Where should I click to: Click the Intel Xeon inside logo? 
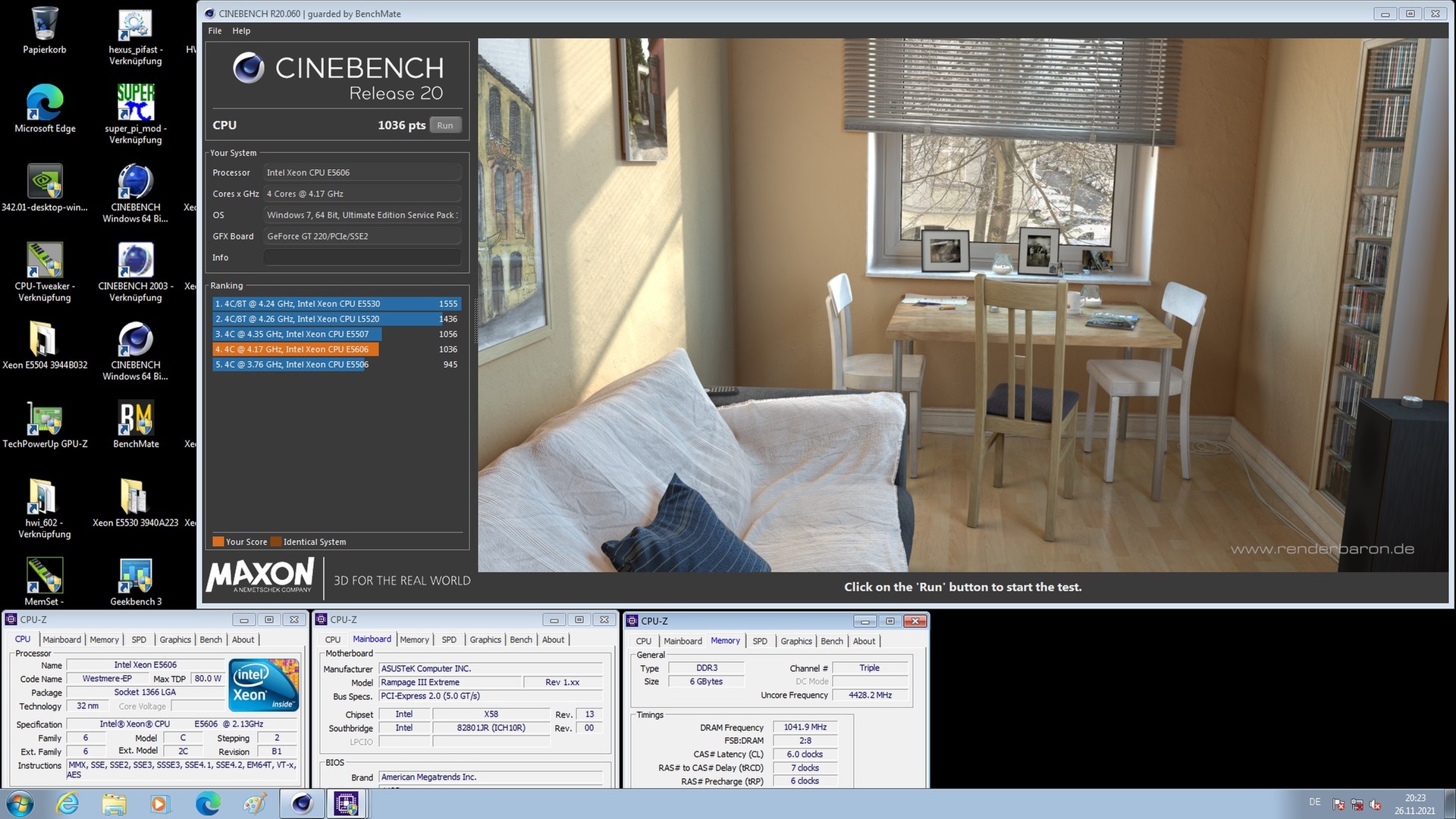click(263, 685)
